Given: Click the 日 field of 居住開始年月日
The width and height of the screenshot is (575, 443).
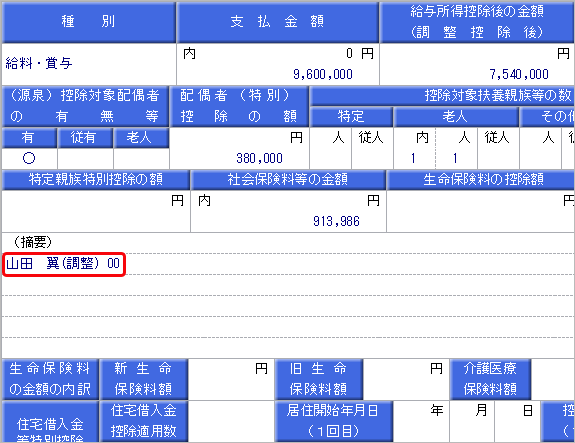Looking at the screenshot, I should coord(517,421).
